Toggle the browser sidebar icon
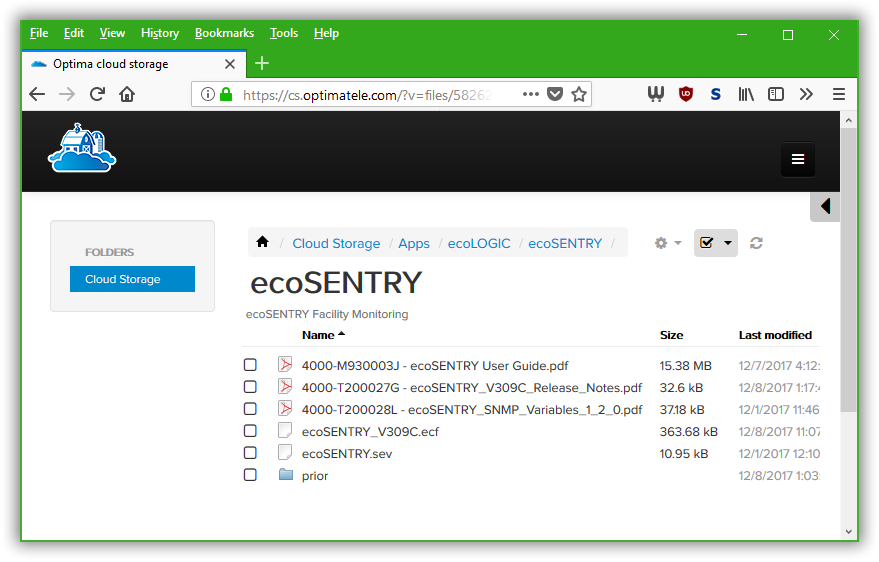 [x=776, y=94]
